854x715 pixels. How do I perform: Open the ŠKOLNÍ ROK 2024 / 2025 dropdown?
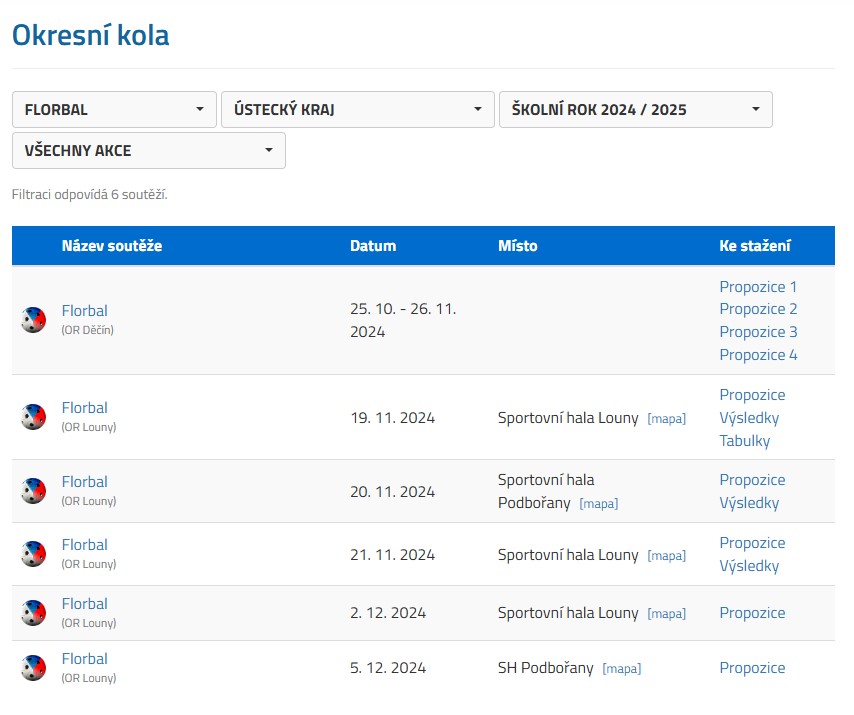pos(636,109)
